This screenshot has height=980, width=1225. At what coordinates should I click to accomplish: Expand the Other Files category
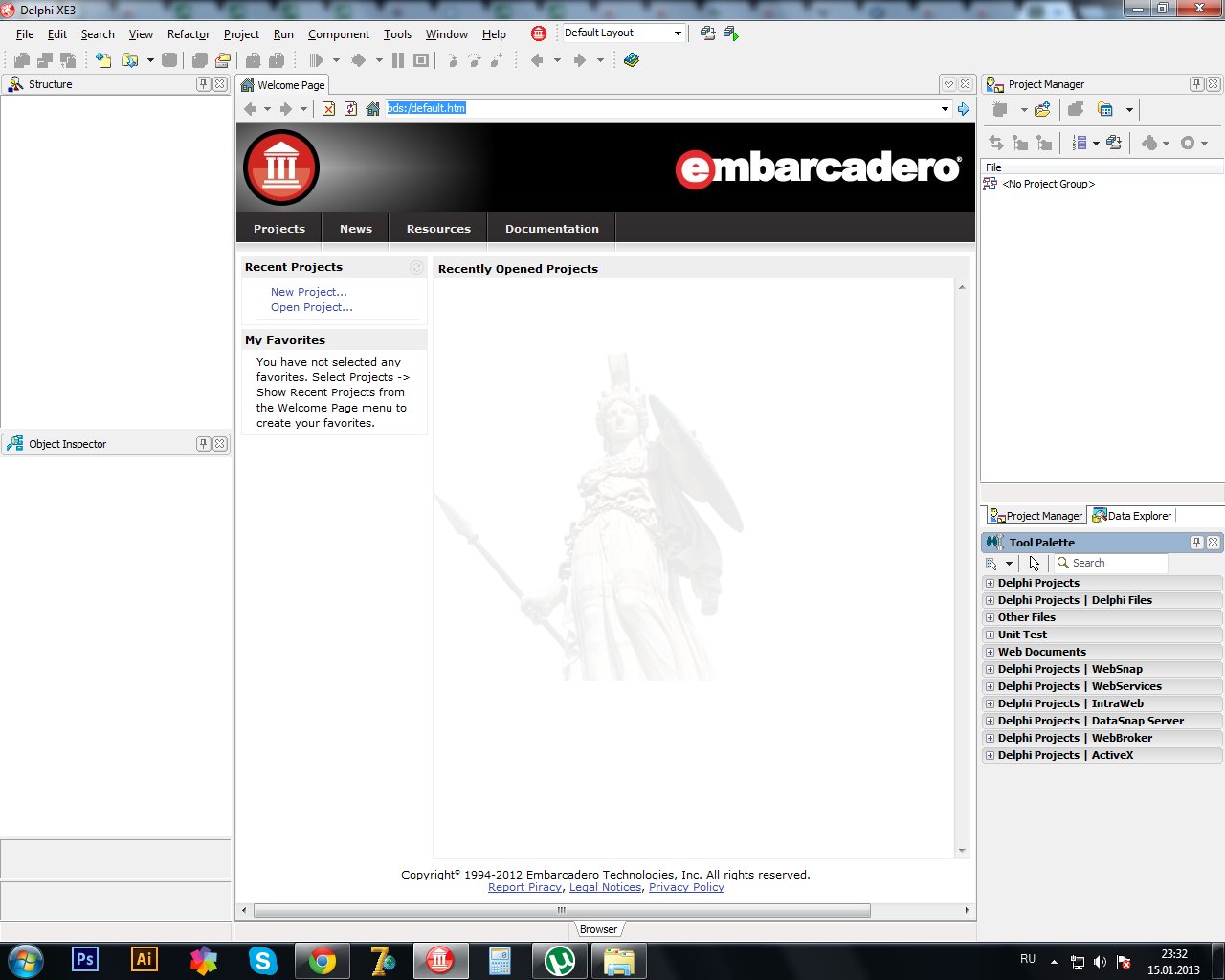point(991,618)
